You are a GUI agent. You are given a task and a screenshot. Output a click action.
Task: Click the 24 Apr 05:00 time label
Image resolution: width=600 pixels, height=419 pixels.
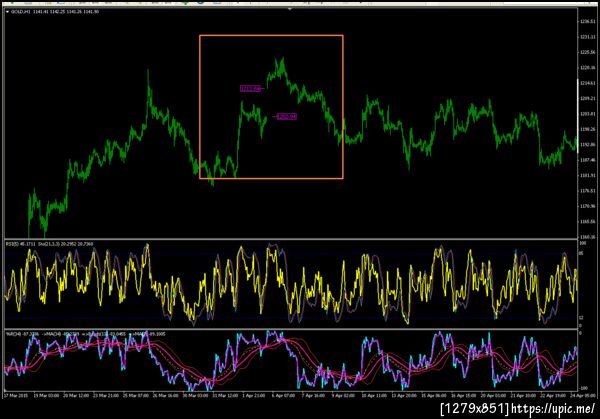pyautogui.click(x=582, y=396)
